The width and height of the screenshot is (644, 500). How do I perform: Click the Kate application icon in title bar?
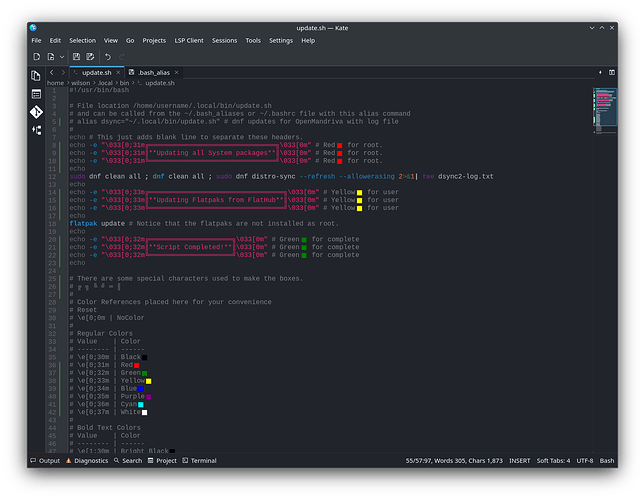33,28
